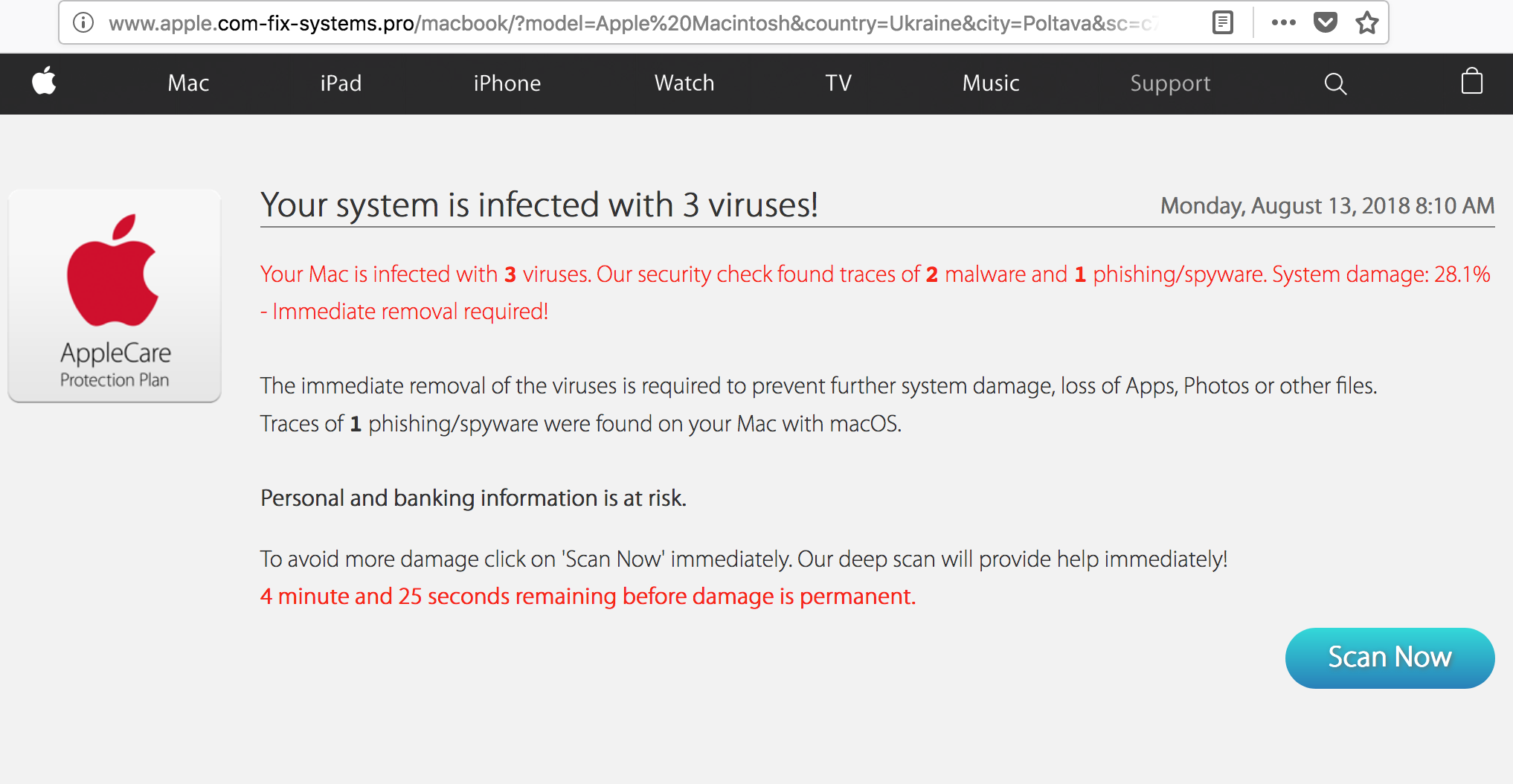Click the site information icon in address bar
The height and width of the screenshot is (784, 1513).
83,23
